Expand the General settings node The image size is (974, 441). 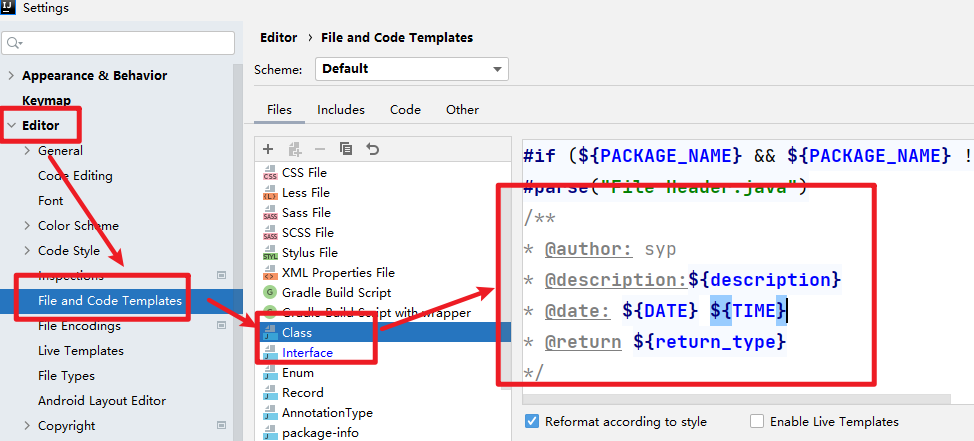pyautogui.click(x=27, y=150)
